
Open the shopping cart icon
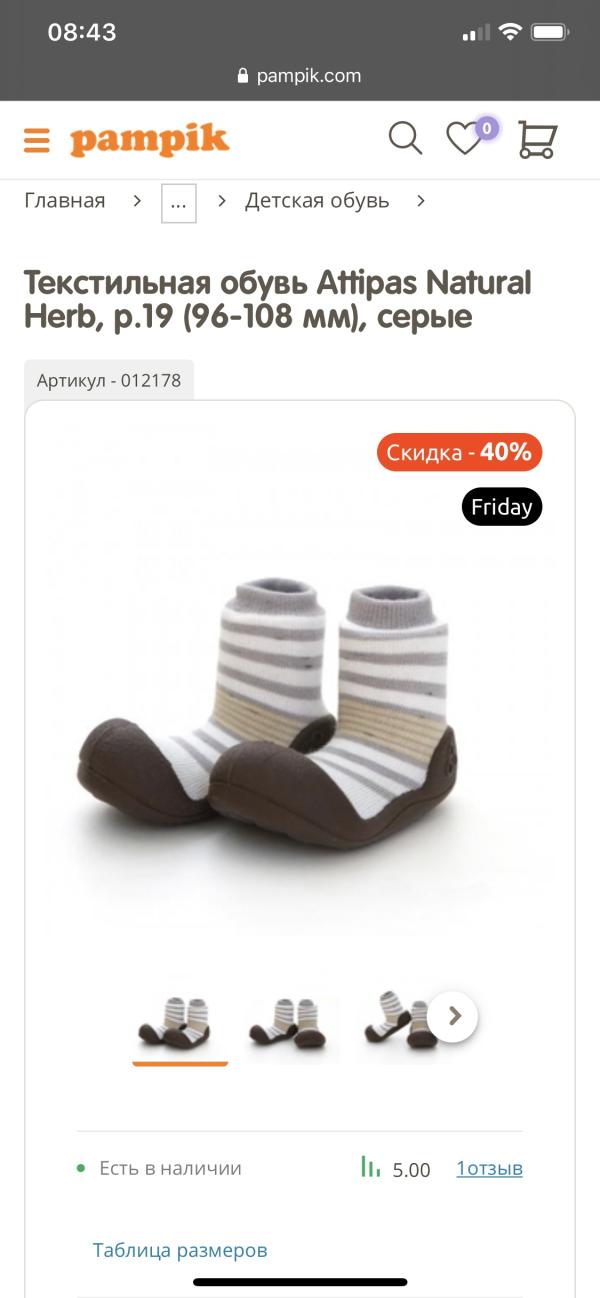(x=537, y=139)
